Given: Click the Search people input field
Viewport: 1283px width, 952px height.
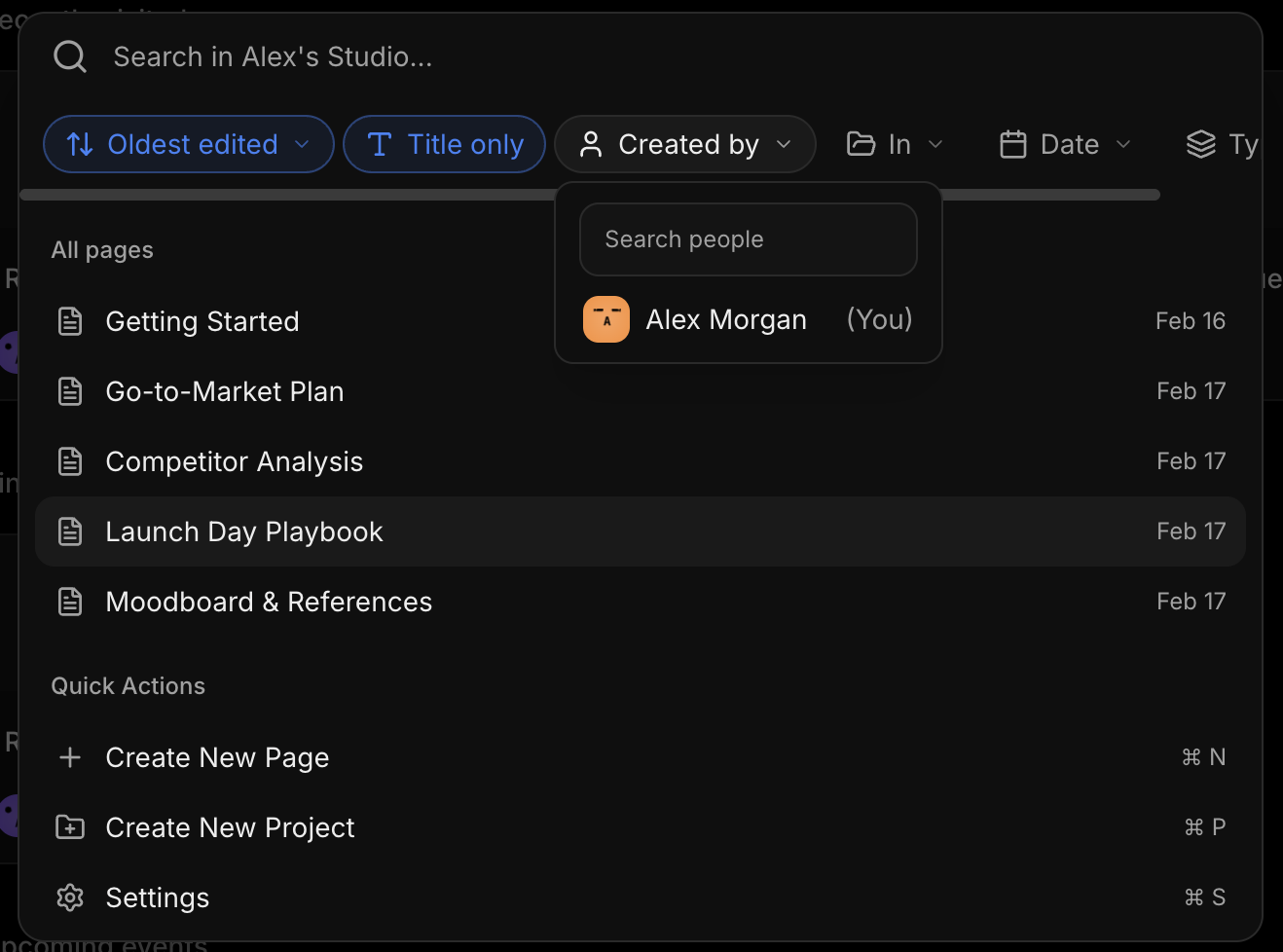Looking at the screenshot, I should coord(748,238).
